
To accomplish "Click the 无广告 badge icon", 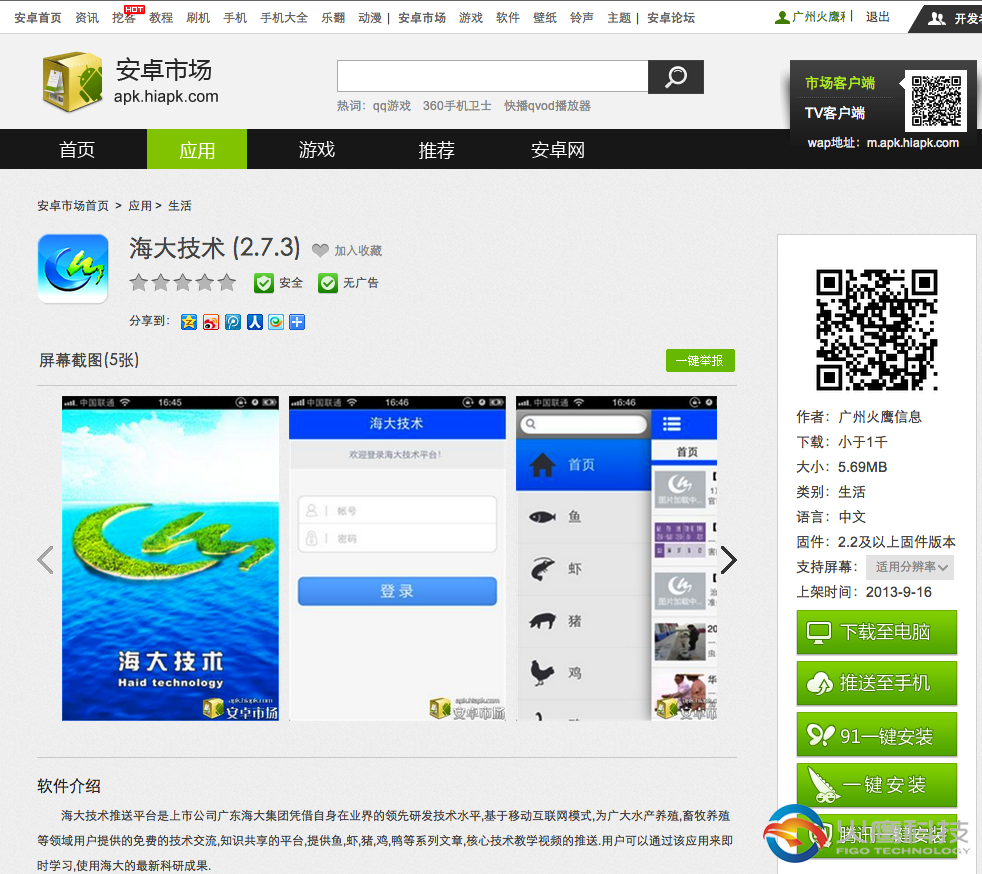I will tap(327, 283).
